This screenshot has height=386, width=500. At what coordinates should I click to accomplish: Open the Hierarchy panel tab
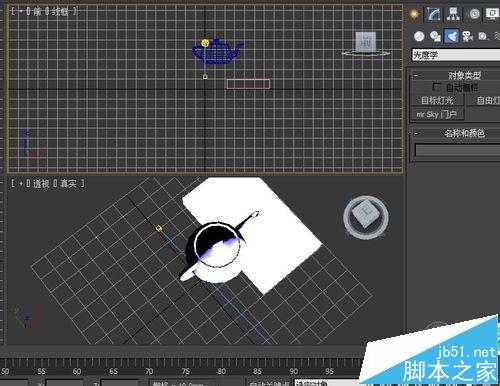(453, 14)
